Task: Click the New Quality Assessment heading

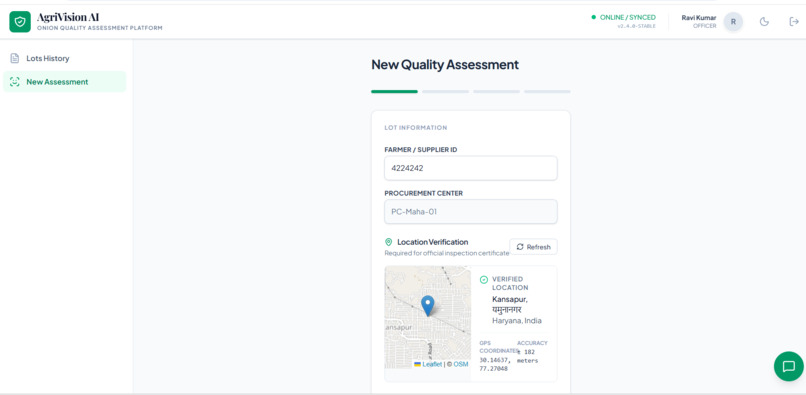Action: click(x=445, y=65)
